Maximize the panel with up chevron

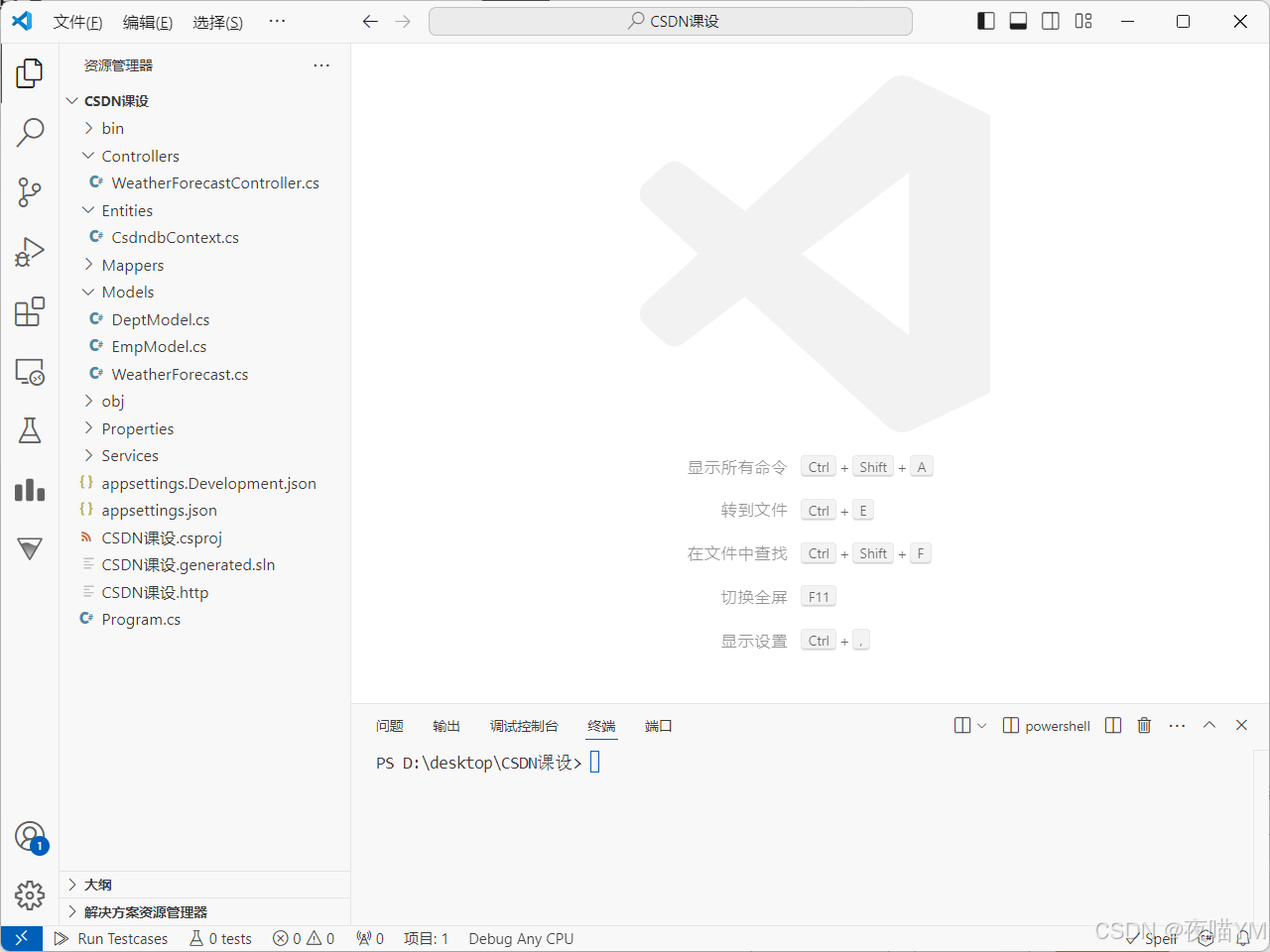click(x=1209, y=725)
